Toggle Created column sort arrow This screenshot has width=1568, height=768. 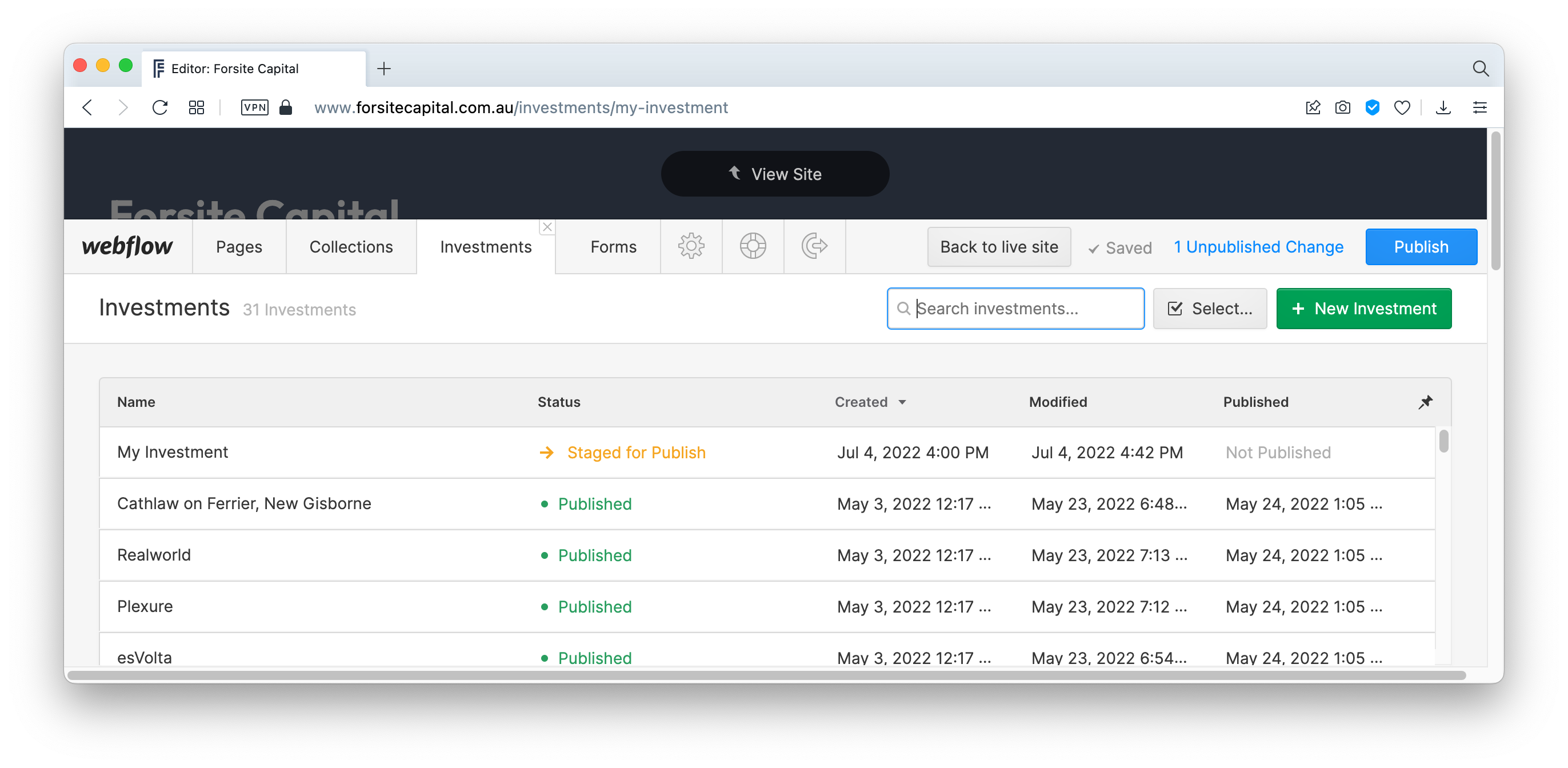point(902,402)
